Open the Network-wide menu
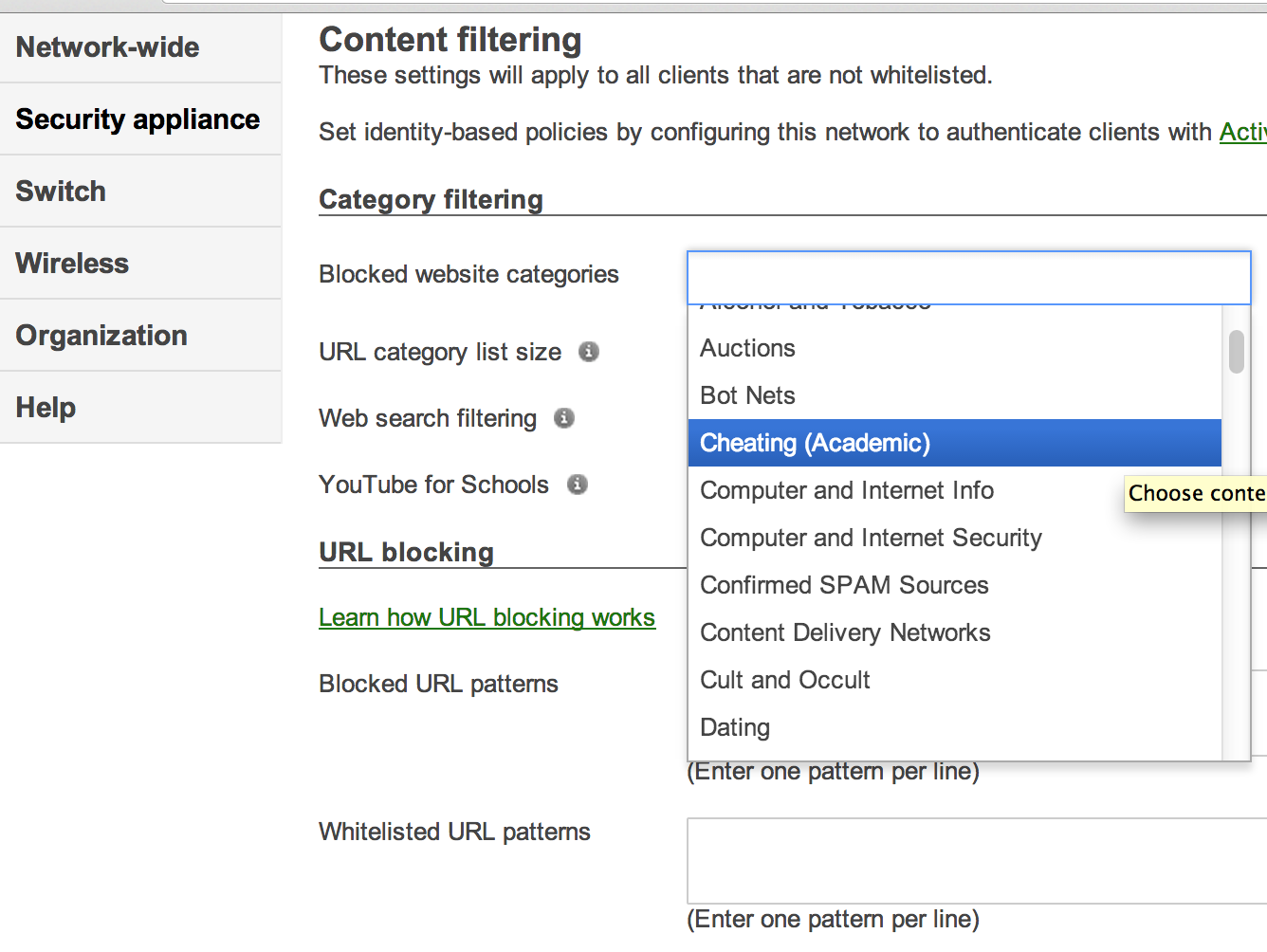This screenshot has height=952, width=1267. click(x=107, y=47)
